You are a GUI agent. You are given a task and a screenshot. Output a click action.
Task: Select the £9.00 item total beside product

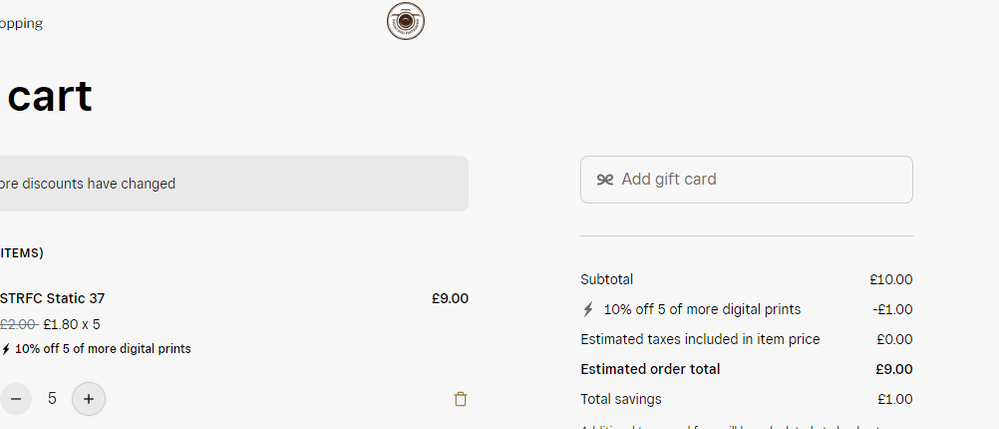[x=450, y=298]
